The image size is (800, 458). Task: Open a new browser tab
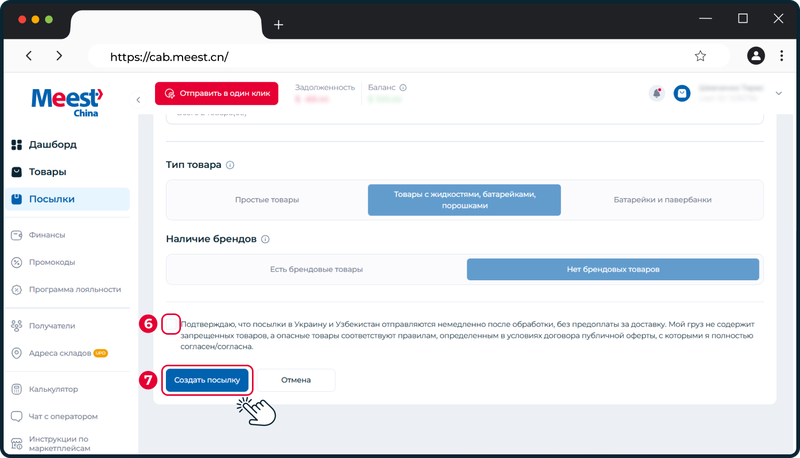point(278,24)
